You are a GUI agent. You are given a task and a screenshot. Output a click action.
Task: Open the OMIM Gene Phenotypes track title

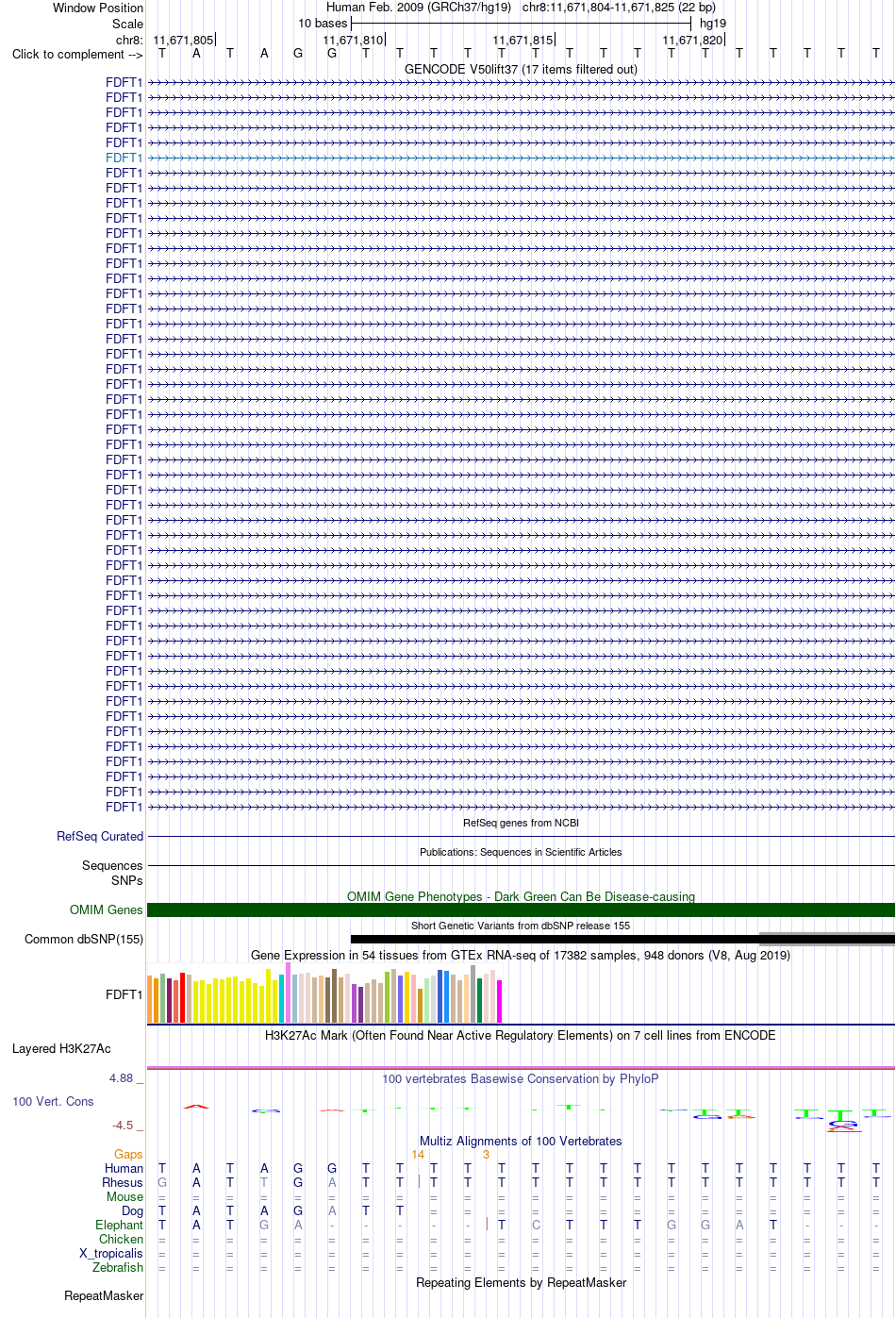coord(521,896)
